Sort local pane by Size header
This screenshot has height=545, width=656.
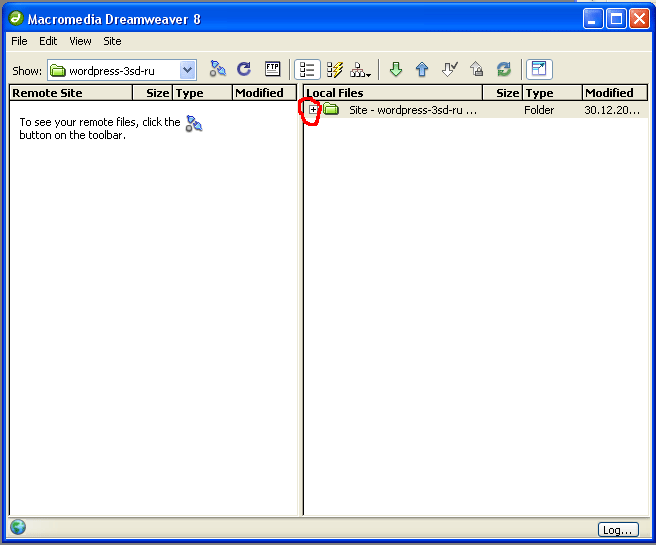coord(502,93)
